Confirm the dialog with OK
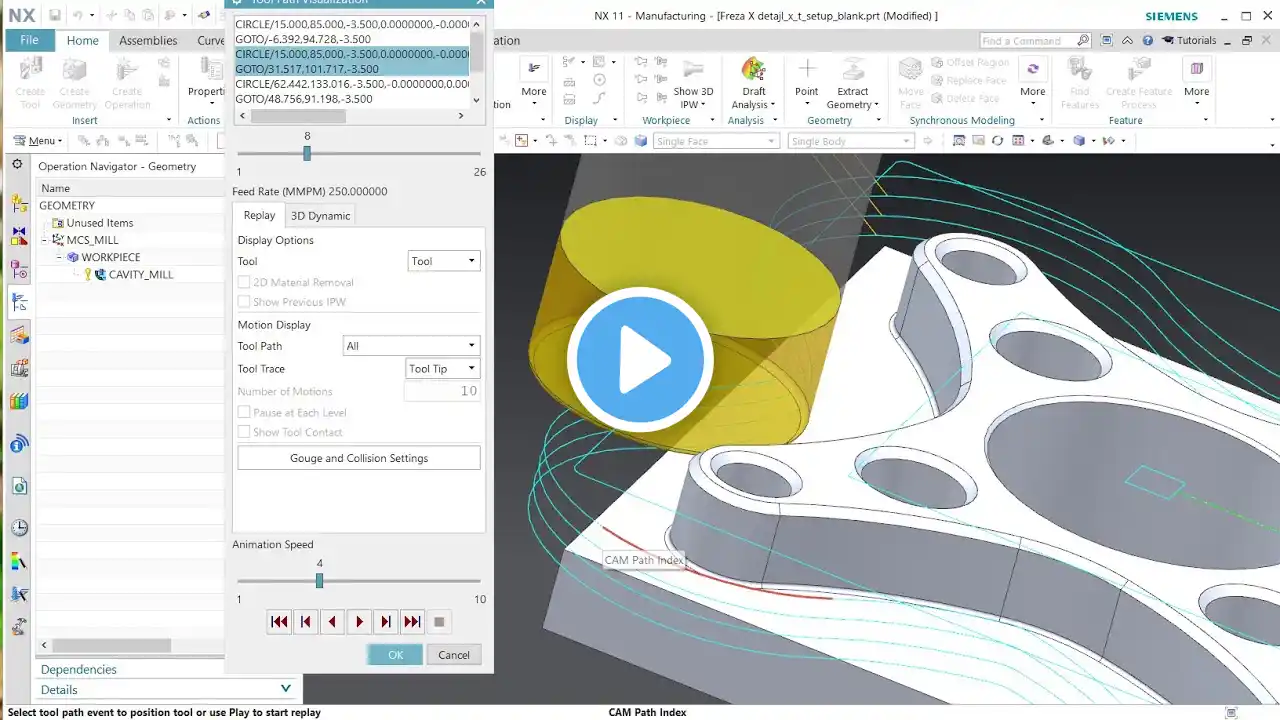This screenshot has width=1280, height=720. point(395,655)
